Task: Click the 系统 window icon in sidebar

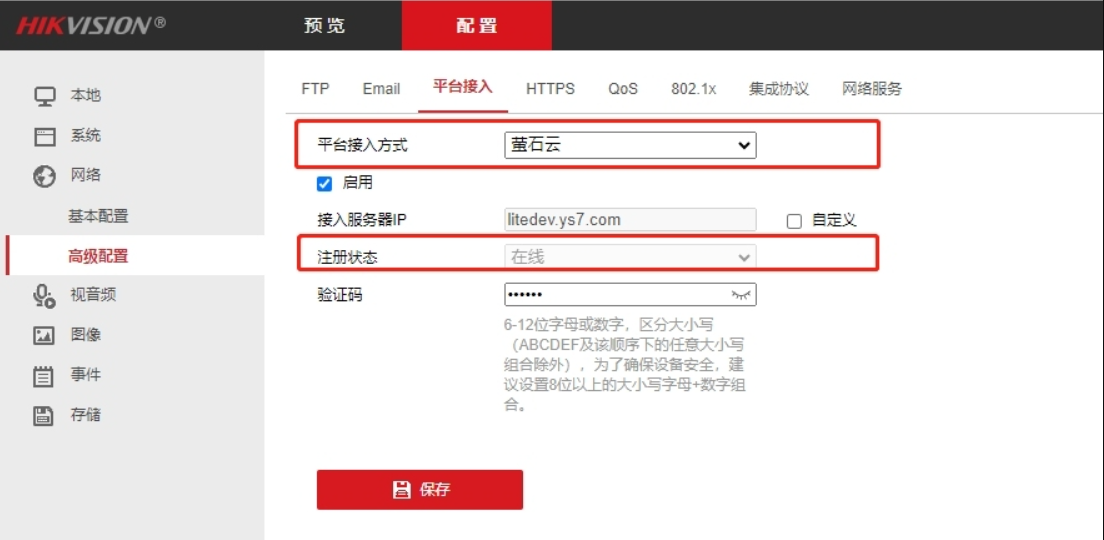Action: click(x=44, y=136)
